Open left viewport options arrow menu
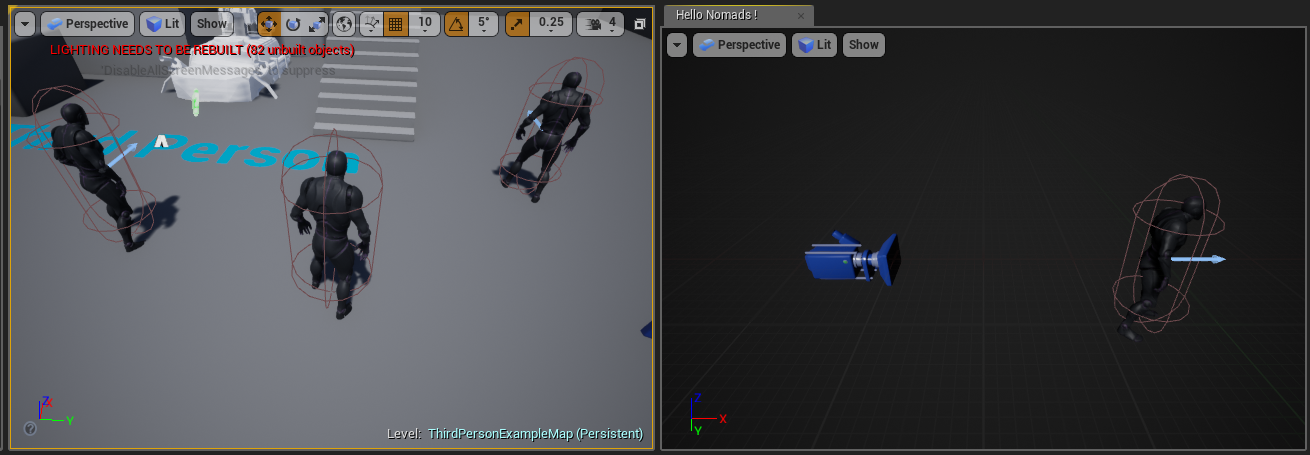The image size is (1310, 455). point(25,24)
